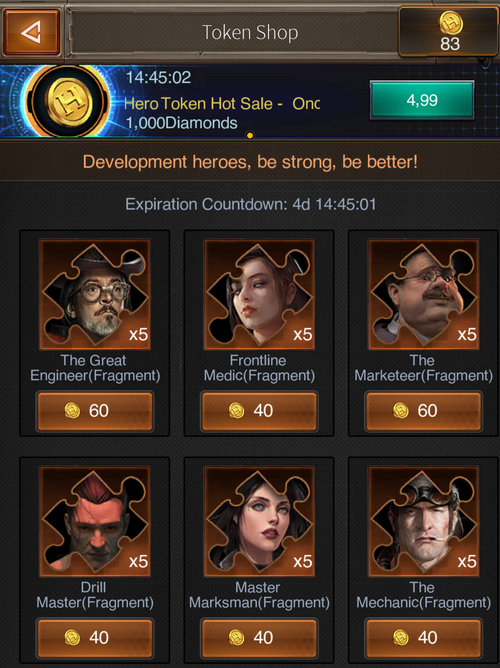The image size is (500, 668).
Task: Purchase Drill Master fragments for 40 tokens
Action: click(95, 638)
